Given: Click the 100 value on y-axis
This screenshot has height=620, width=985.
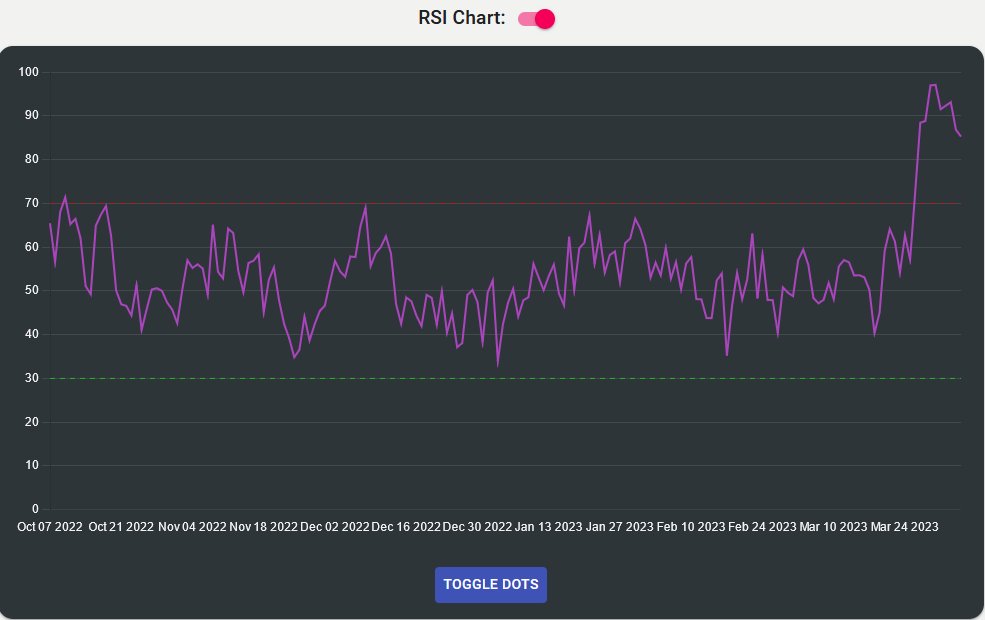Looking at the screenshot, I should [x=28, y=72].
